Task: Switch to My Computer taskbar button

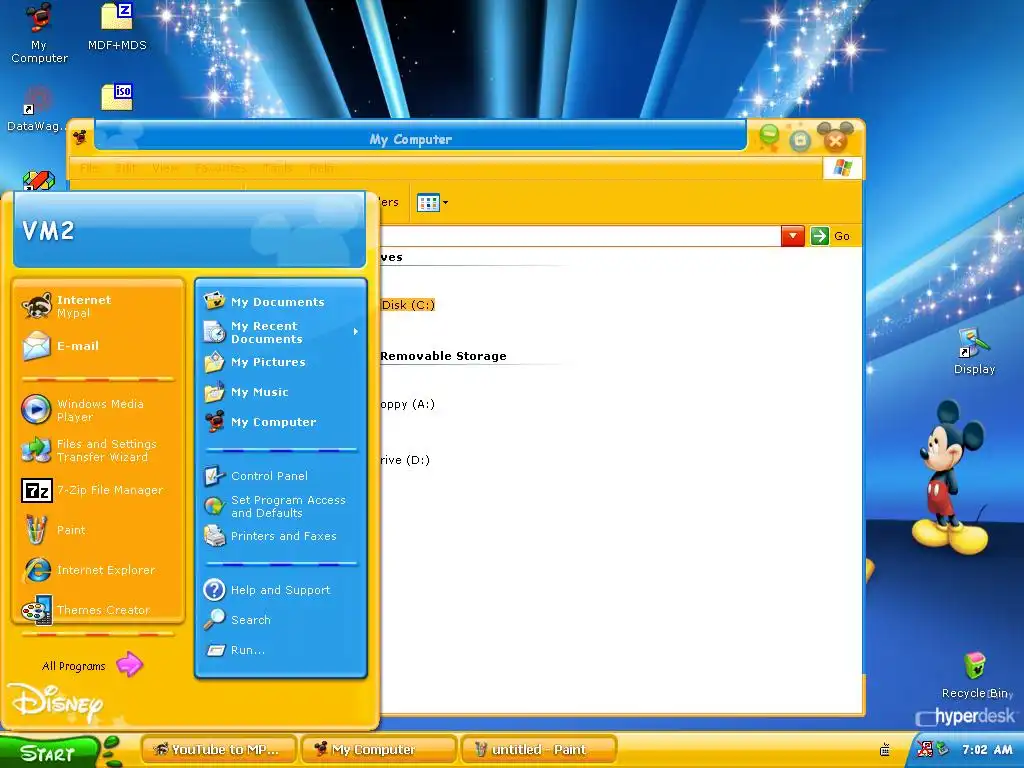Action: coord(379,750)
